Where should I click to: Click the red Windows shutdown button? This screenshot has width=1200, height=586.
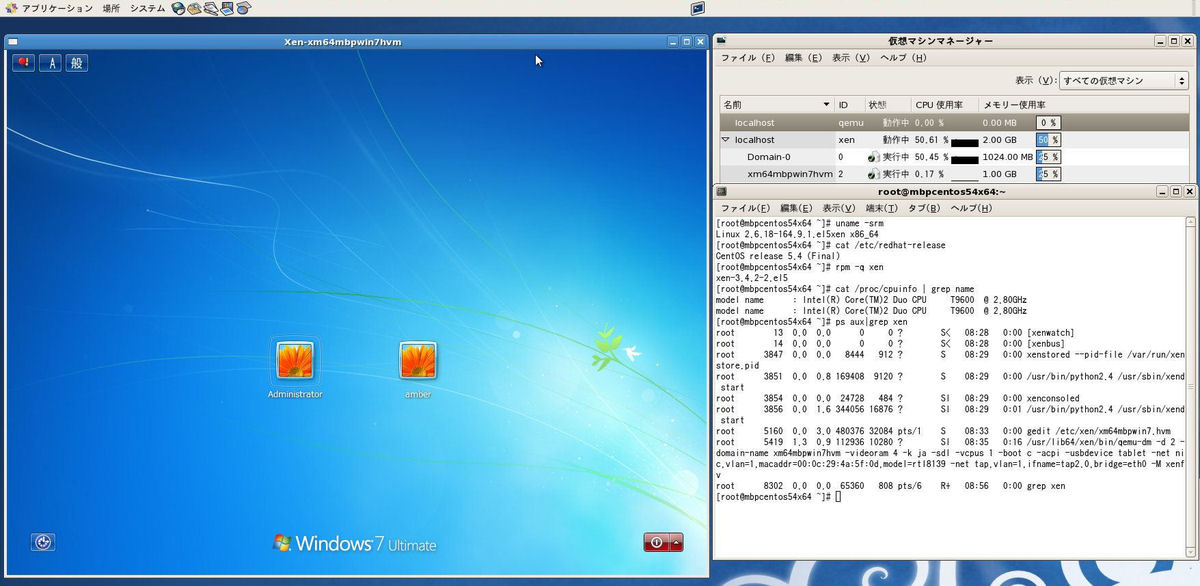[656, 542]
